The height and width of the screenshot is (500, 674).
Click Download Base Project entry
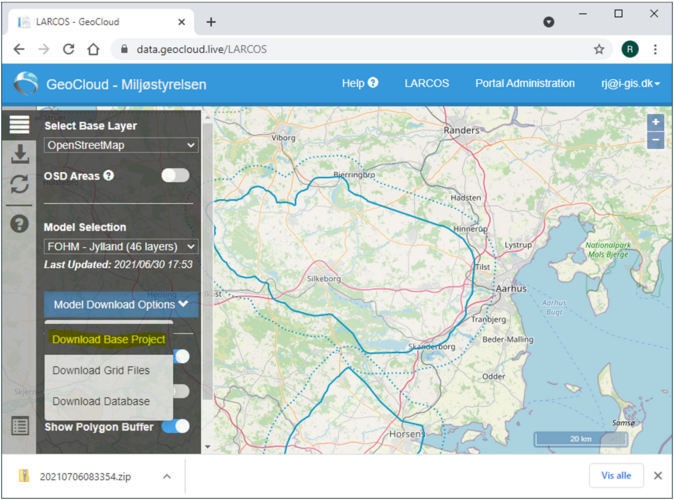108,340
